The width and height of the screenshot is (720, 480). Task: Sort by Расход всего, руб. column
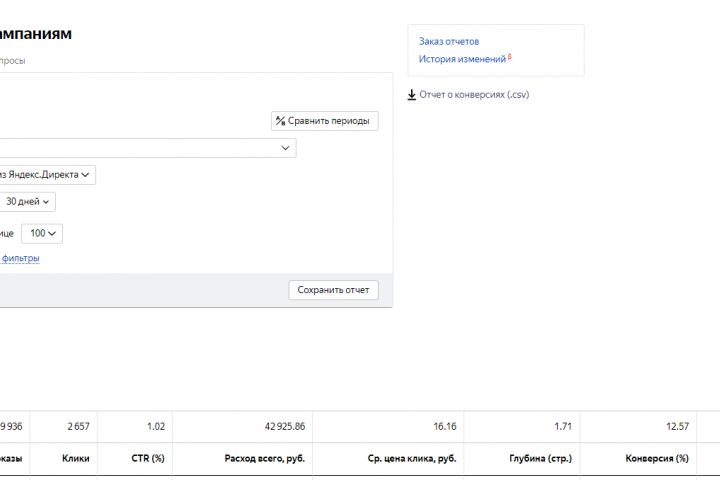tap(265, 458)
